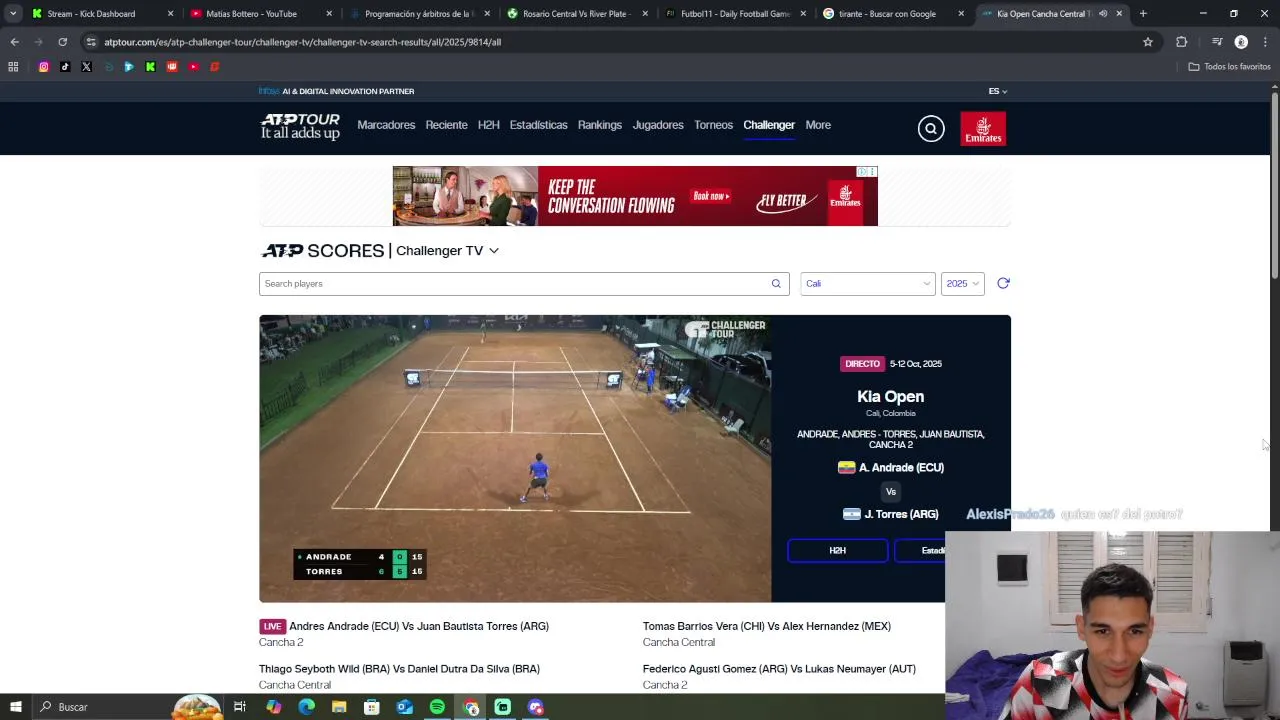Click the magnifier inside Search players field
This screenshot has height=720, width=1280.
click(776, 284)
